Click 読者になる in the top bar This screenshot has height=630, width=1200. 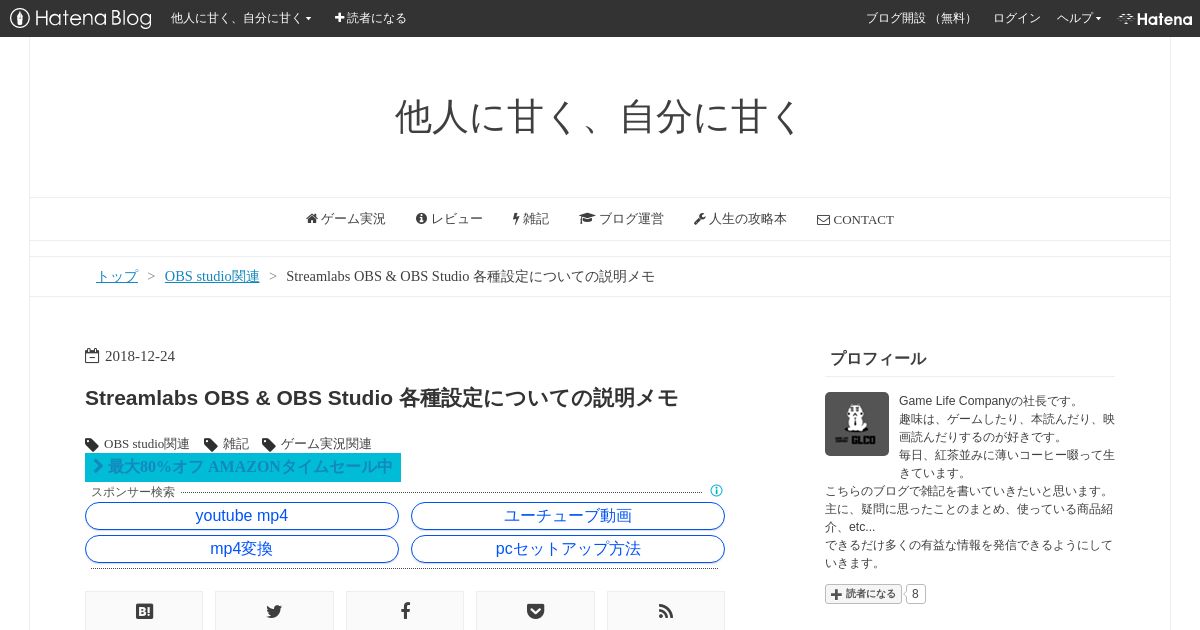[370, 18]
